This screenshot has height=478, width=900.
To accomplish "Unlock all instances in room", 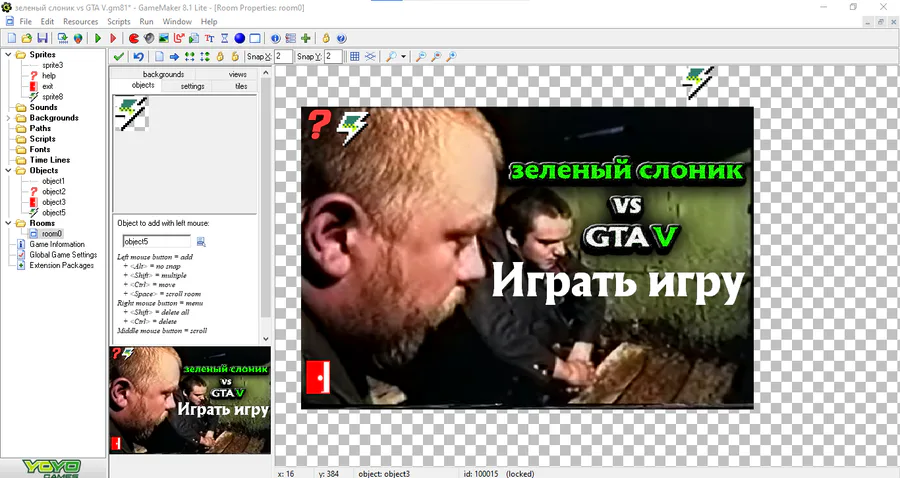I will pyautogui.click(x=235, y=56).
